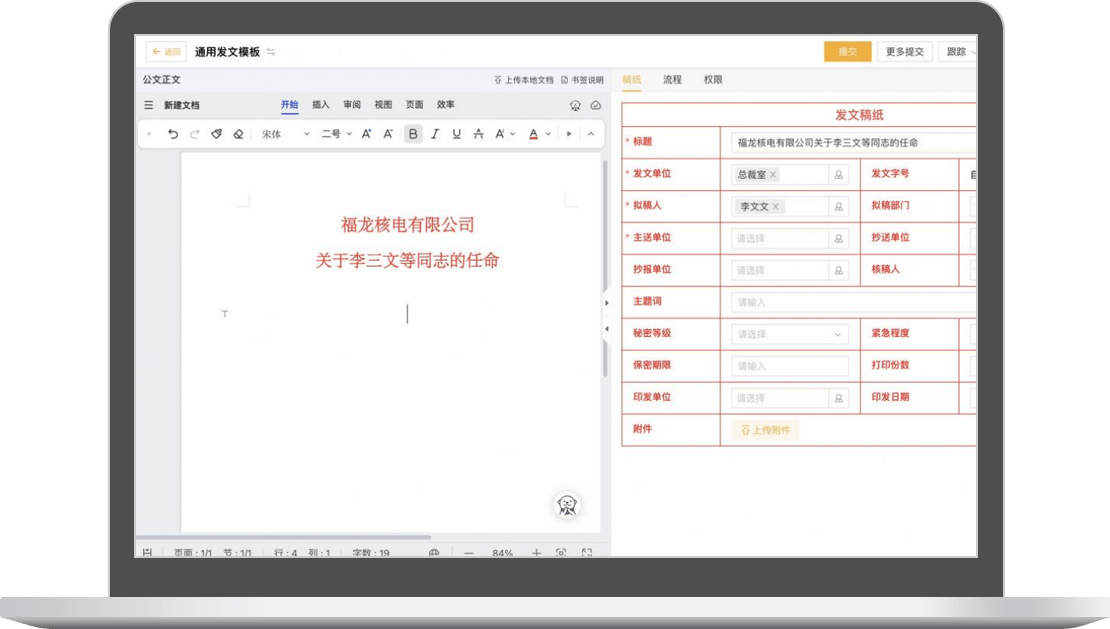
Task: Toggle bold formatting button
Action: (x=413, y=134)
